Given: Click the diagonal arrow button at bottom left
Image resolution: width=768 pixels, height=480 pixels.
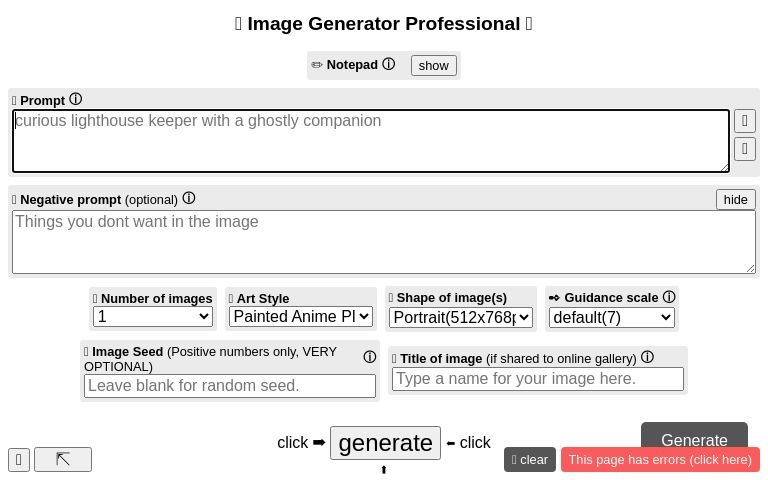Looking at the screenshot, I should [63, 459].
